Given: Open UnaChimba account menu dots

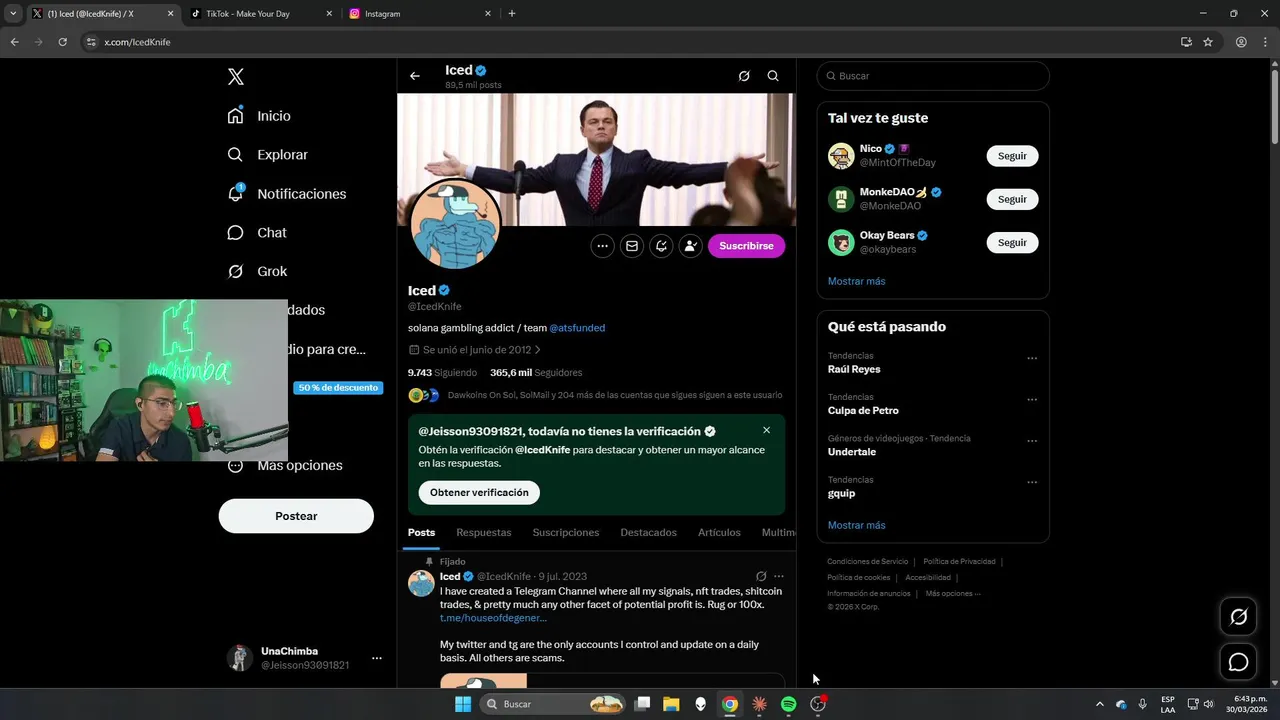Looking at the screenshot, I should pyautogui.click(x=377, y=658).
